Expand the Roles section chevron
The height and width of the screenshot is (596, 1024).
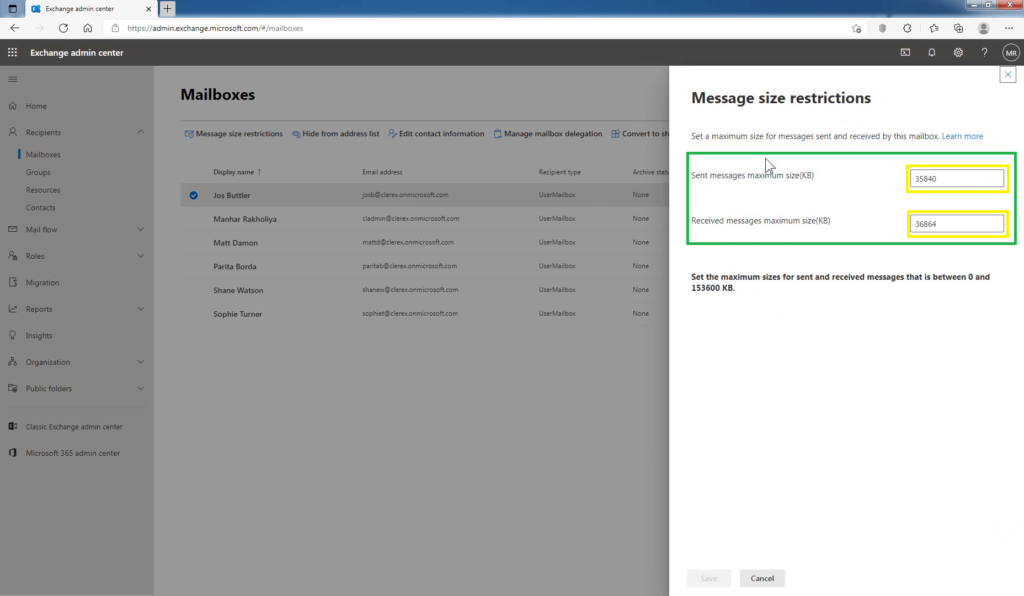coord(140,256)
